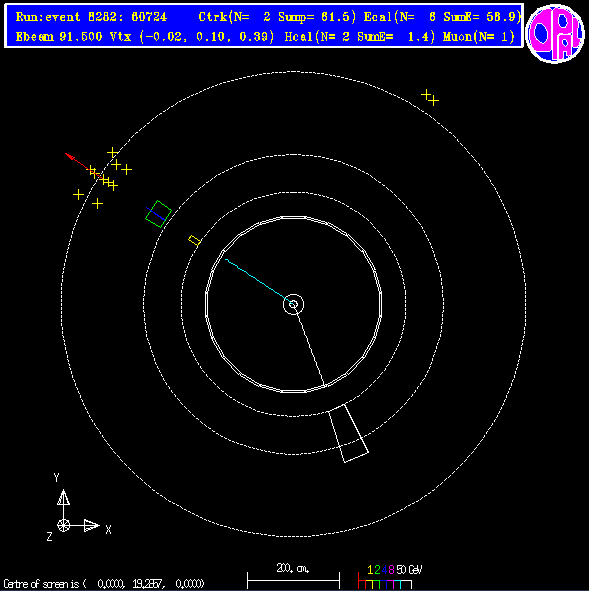Click the Run:event 8282: 60724 label
589x591 pixels.
coord(91,17)
